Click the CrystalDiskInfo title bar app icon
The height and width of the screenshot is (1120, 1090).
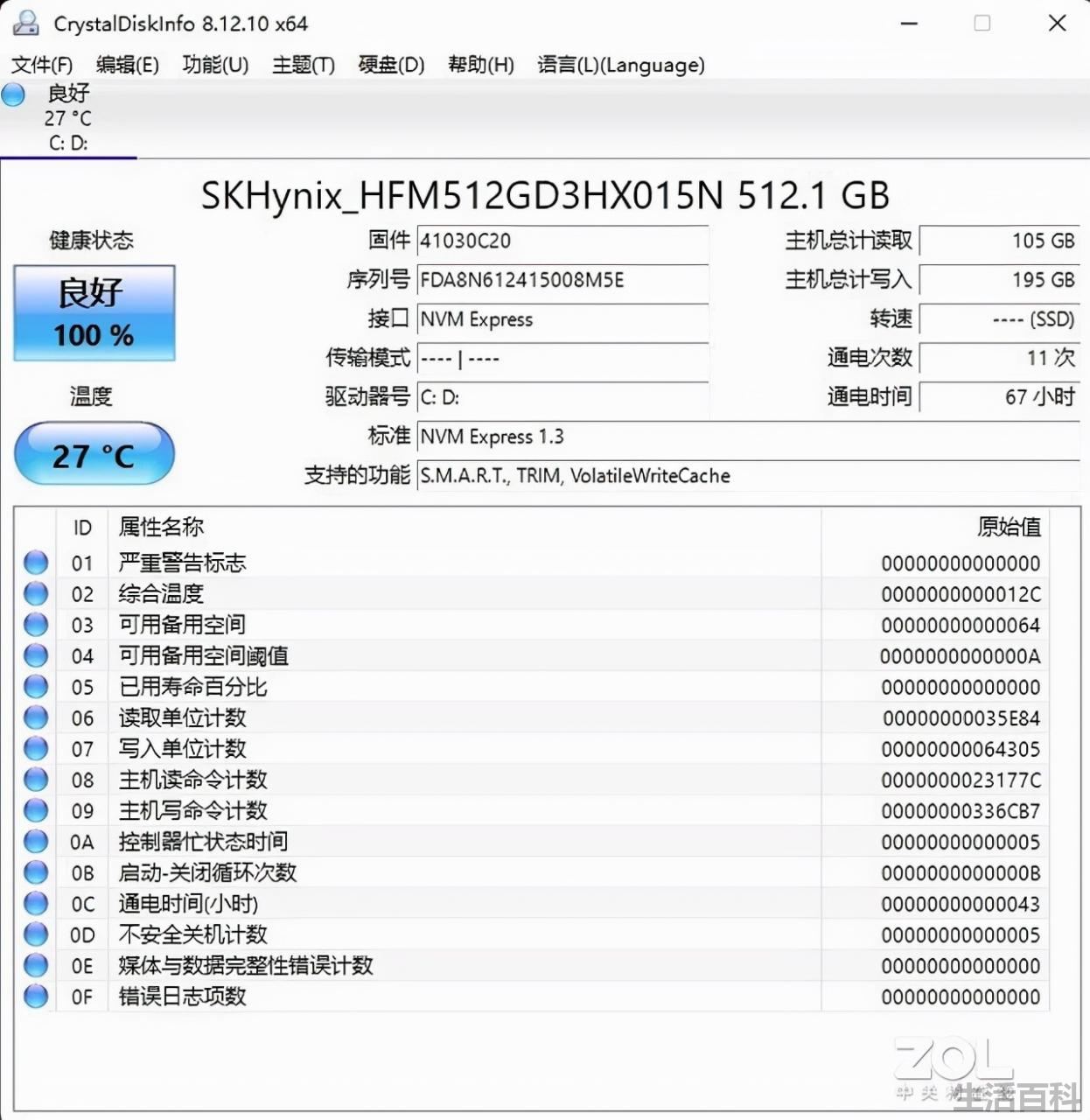[24, 24]
